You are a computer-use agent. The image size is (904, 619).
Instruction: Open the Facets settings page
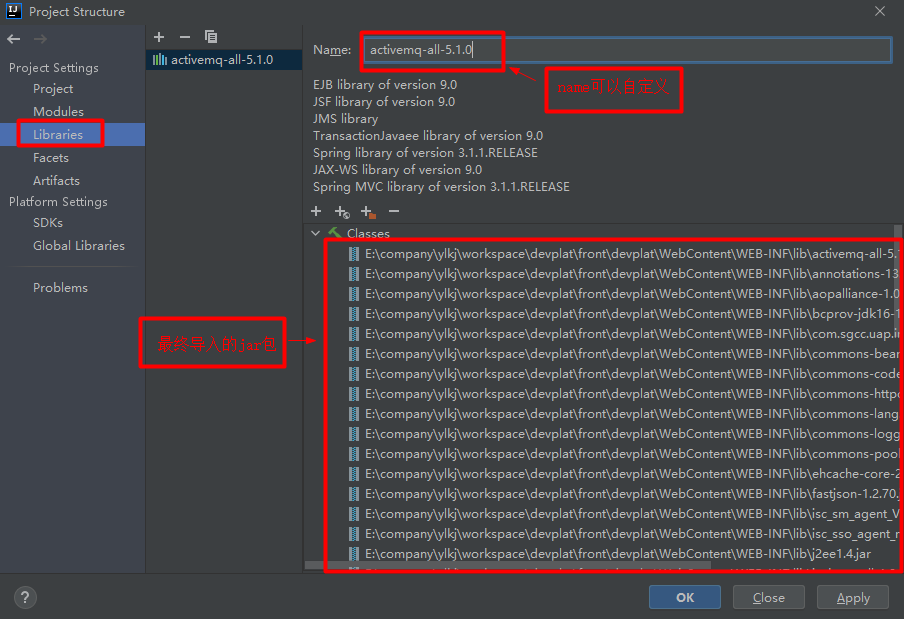click(x=51, y=157)
